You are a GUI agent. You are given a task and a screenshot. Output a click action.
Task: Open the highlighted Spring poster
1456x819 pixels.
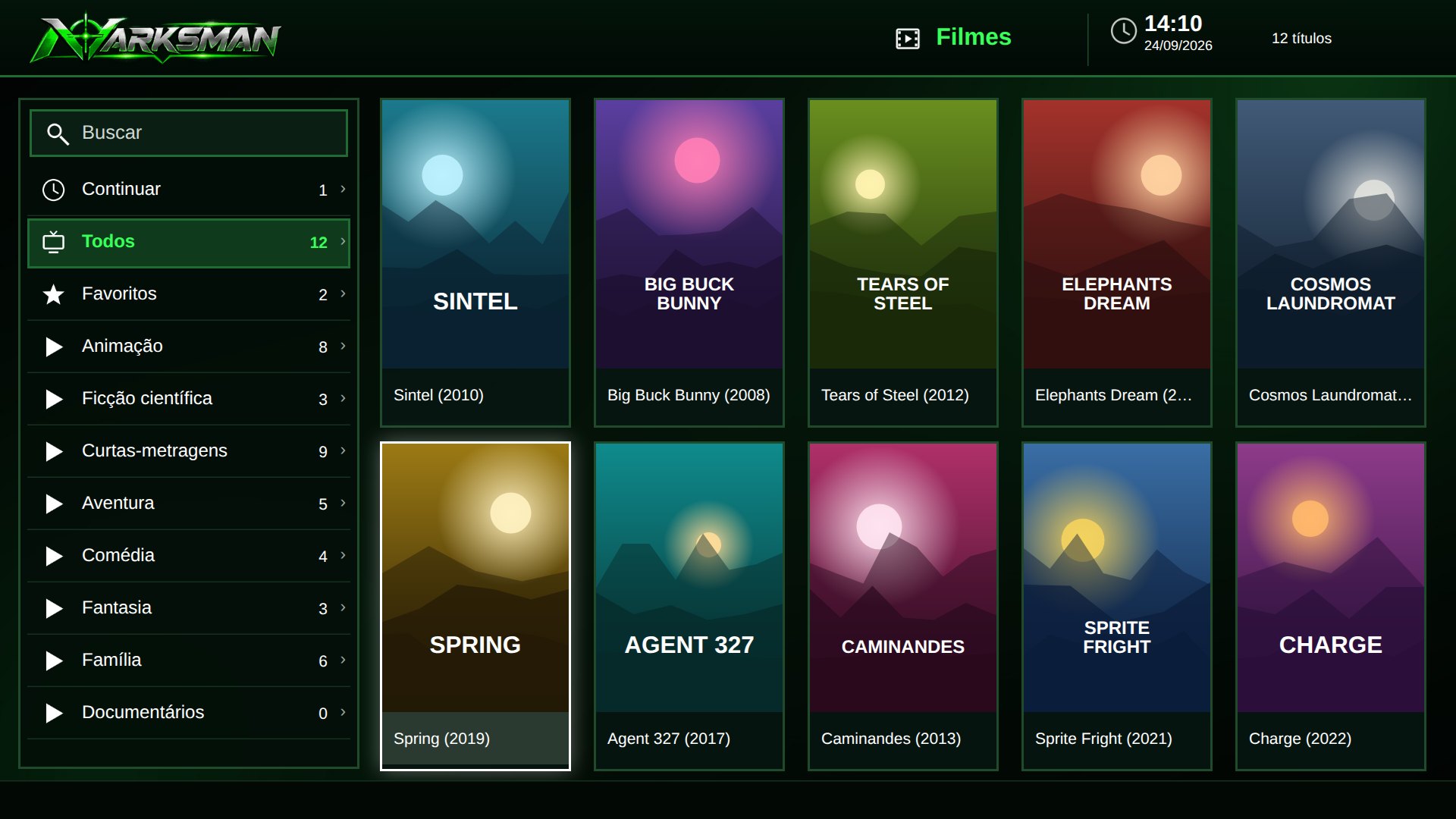(475, 606)
